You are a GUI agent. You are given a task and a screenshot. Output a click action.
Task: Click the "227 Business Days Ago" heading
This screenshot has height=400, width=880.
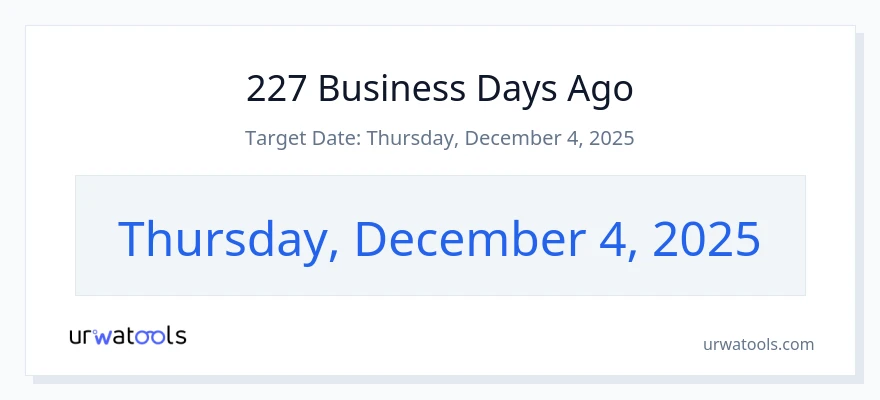439,89
